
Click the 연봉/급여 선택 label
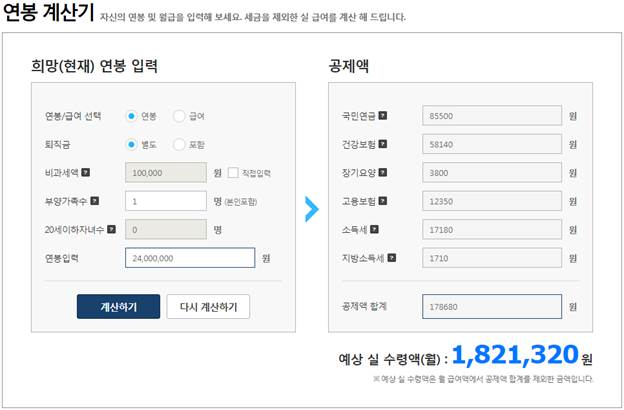[73, 116]
